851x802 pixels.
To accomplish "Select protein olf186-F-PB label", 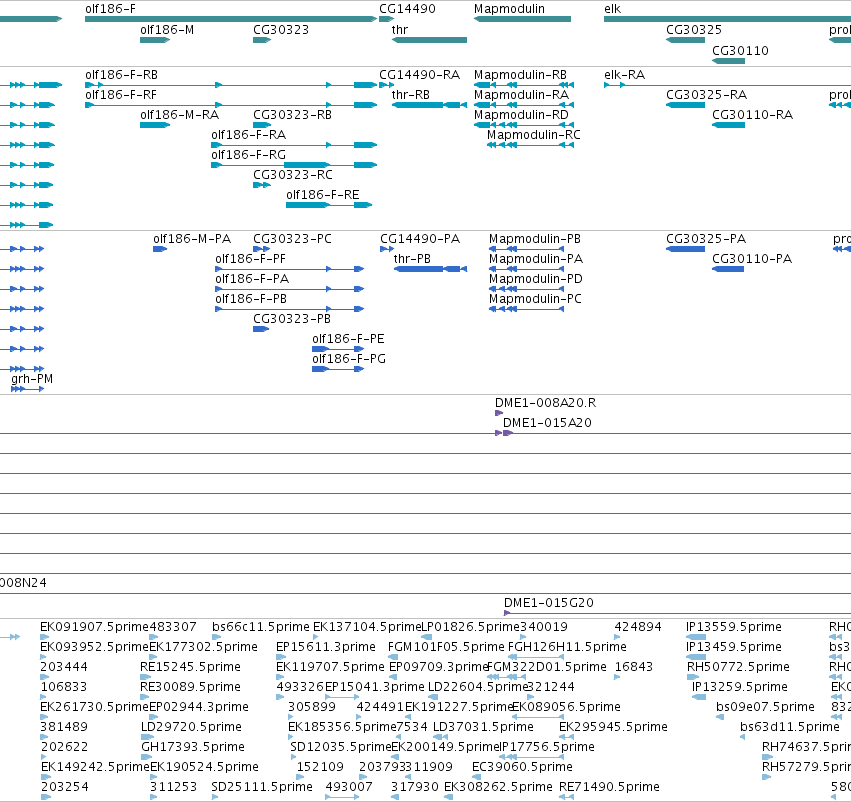I will (x=251, y=300).
